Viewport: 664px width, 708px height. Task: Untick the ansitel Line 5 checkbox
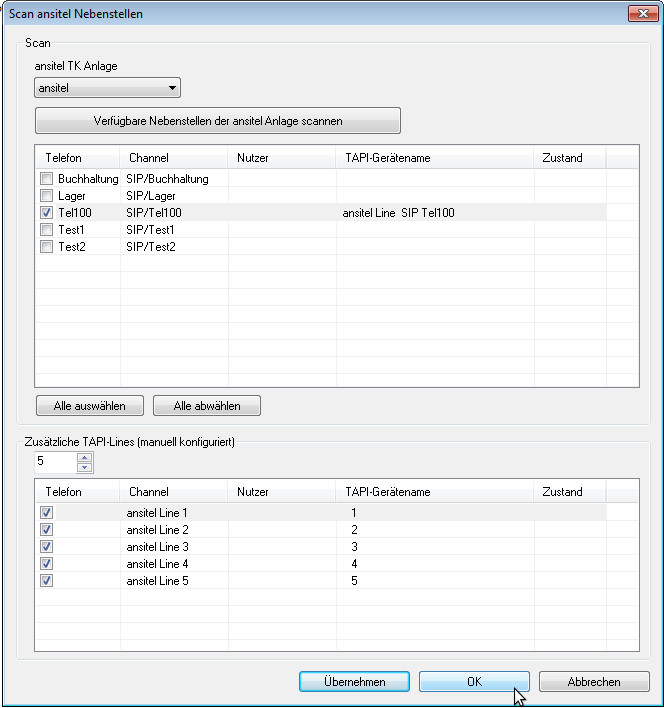[x=46, y=581]
